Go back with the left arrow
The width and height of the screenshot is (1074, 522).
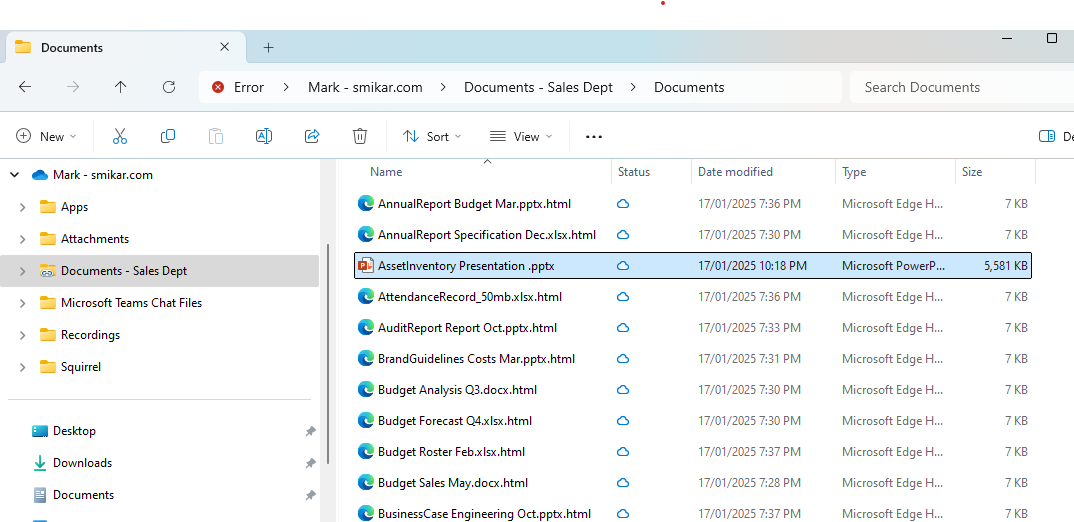point(25,87)
